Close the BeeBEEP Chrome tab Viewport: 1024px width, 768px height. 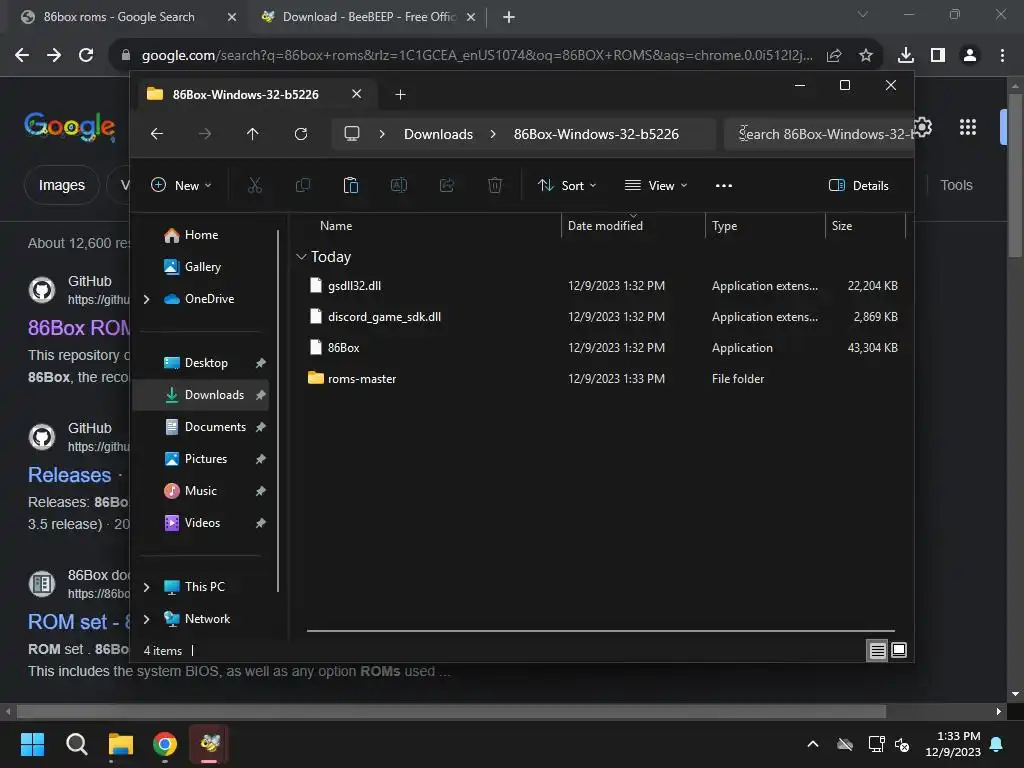[x=471, y=17]
